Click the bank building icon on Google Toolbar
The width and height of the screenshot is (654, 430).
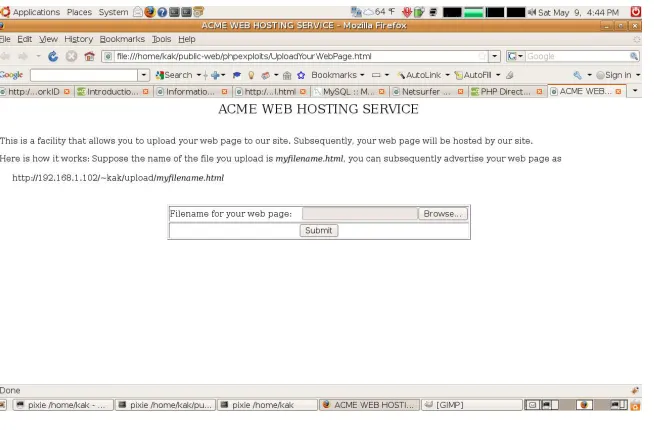tap(287, 75)
